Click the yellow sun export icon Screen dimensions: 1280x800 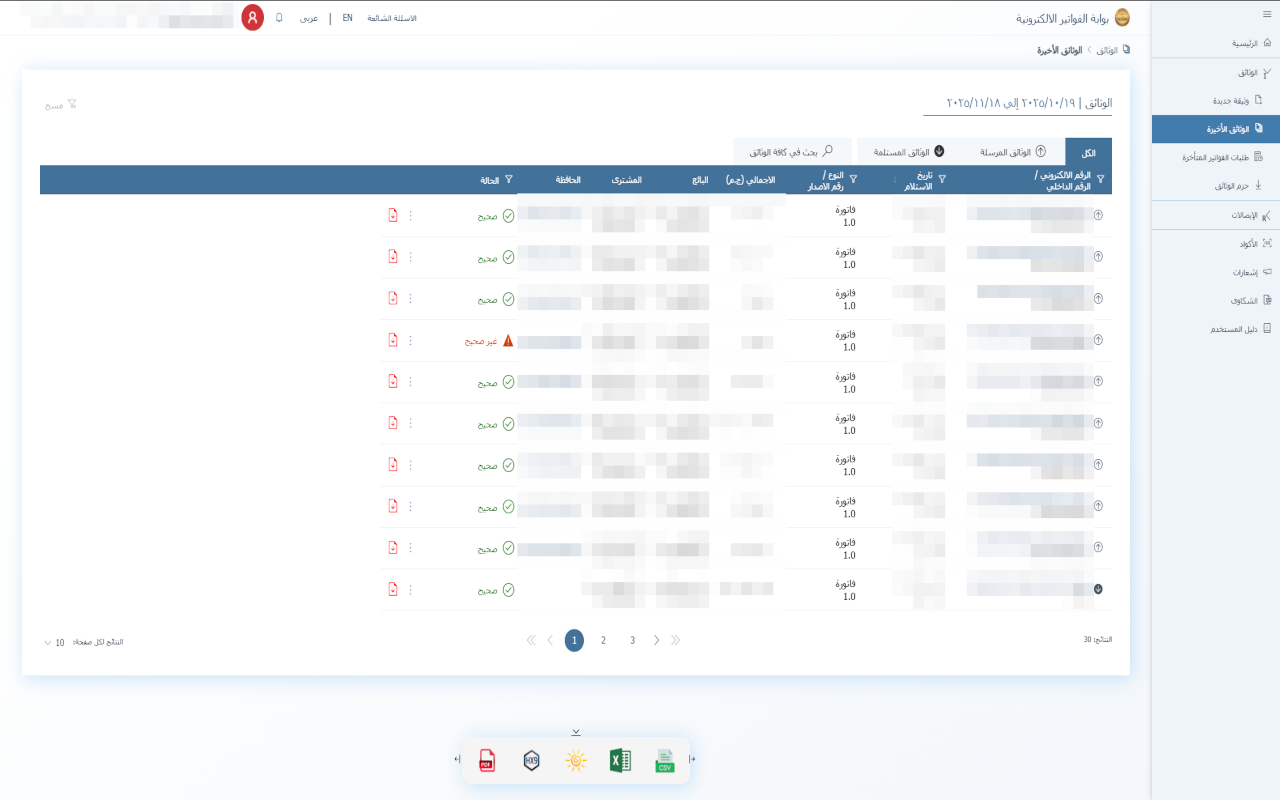click(x=576, y=761)
